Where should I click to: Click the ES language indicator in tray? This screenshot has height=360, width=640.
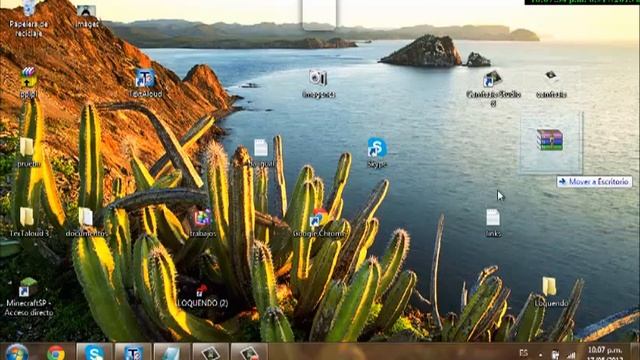(x=524, y=353)
